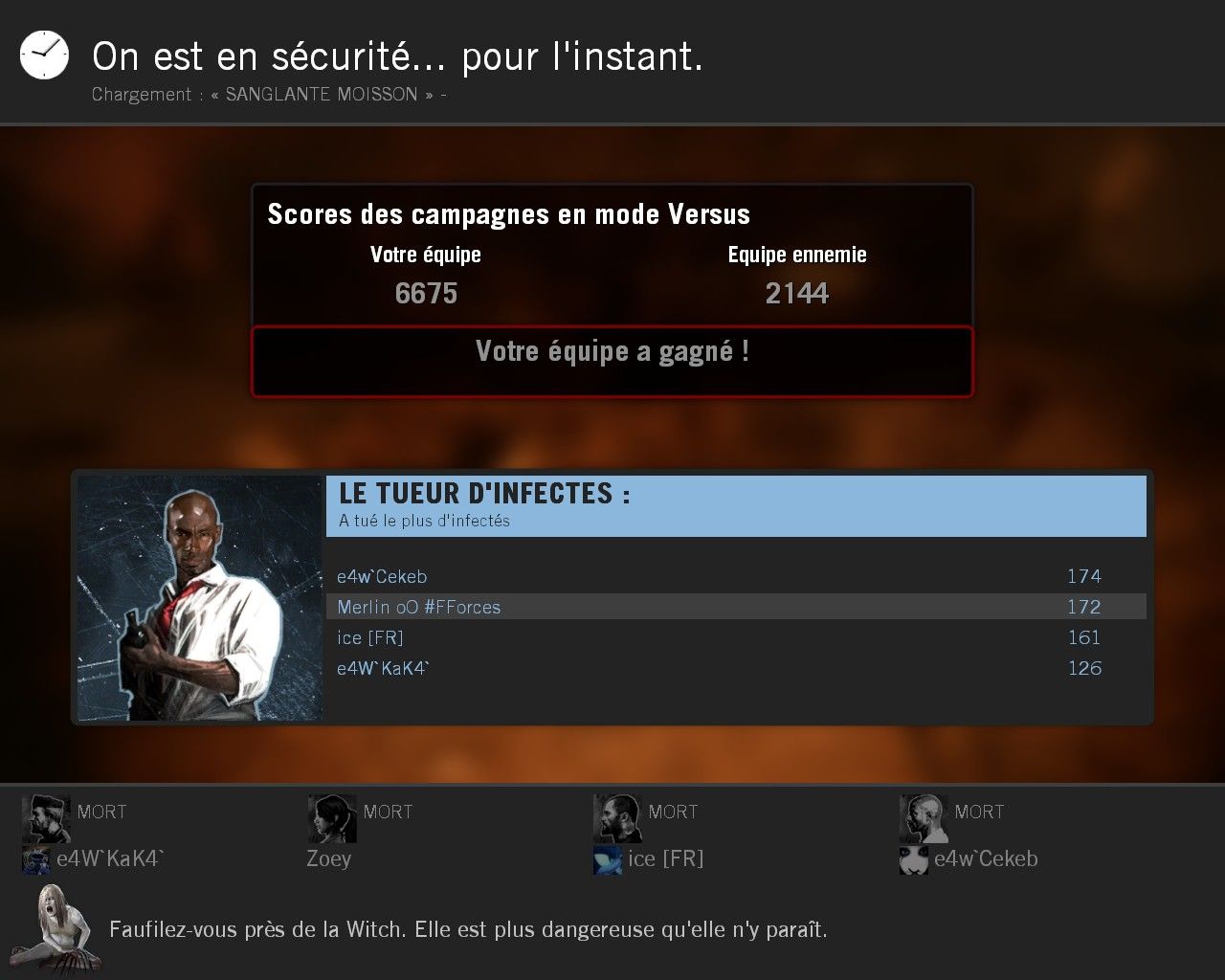This screenshot has width=1225, height=980.
Task: Click the clock loading icon
Action: tap(44, 55)
